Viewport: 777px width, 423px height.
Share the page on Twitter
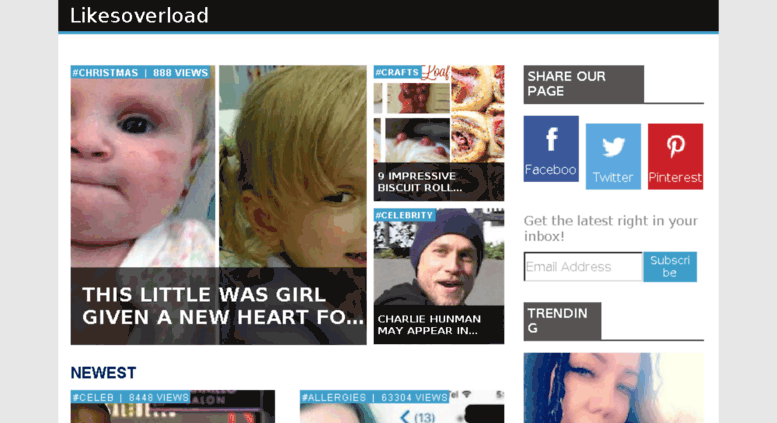[613, 157]
